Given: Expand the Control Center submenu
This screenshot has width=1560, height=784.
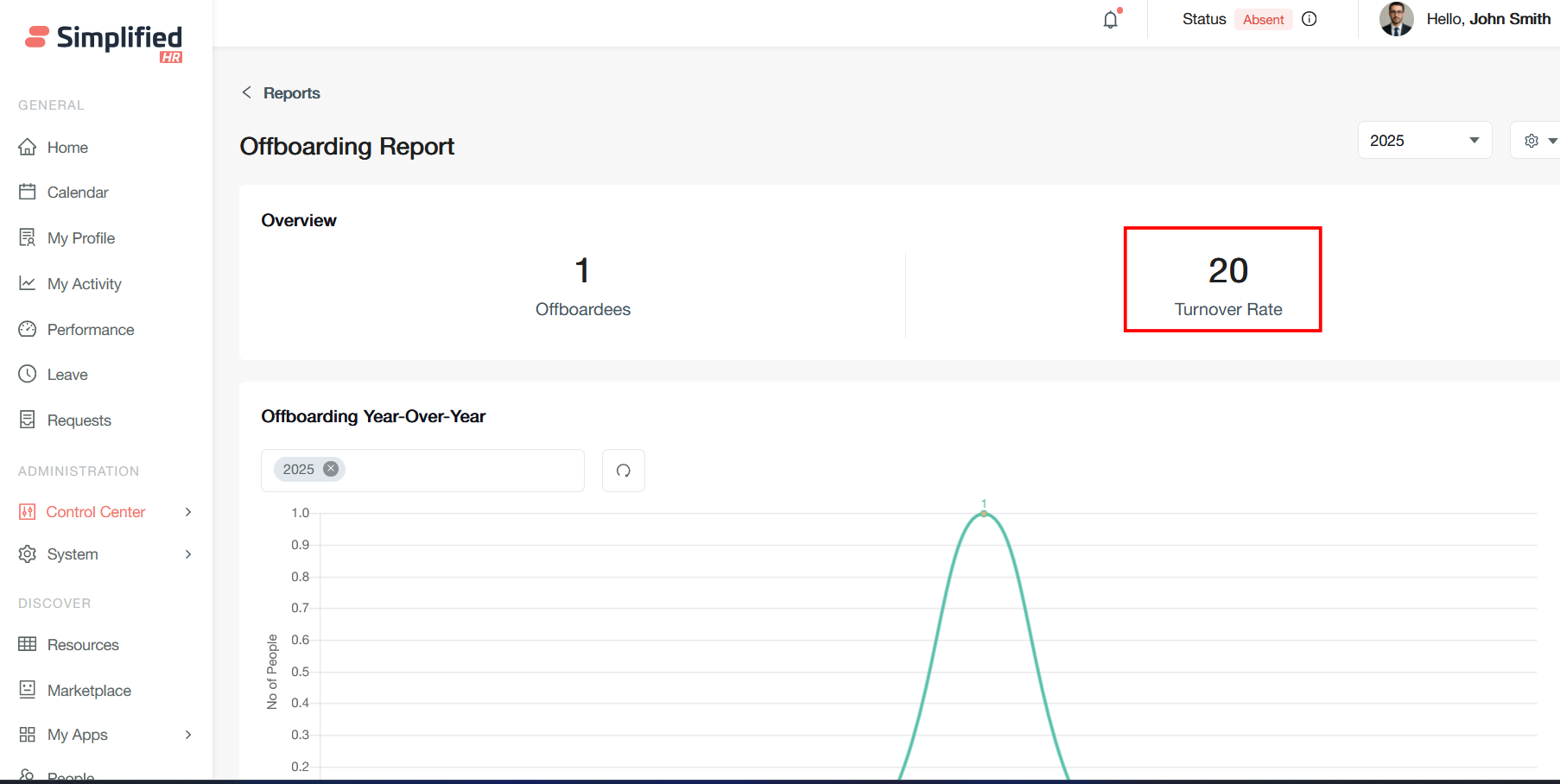Looking at the screenshot, I should (x=188, y=512).
